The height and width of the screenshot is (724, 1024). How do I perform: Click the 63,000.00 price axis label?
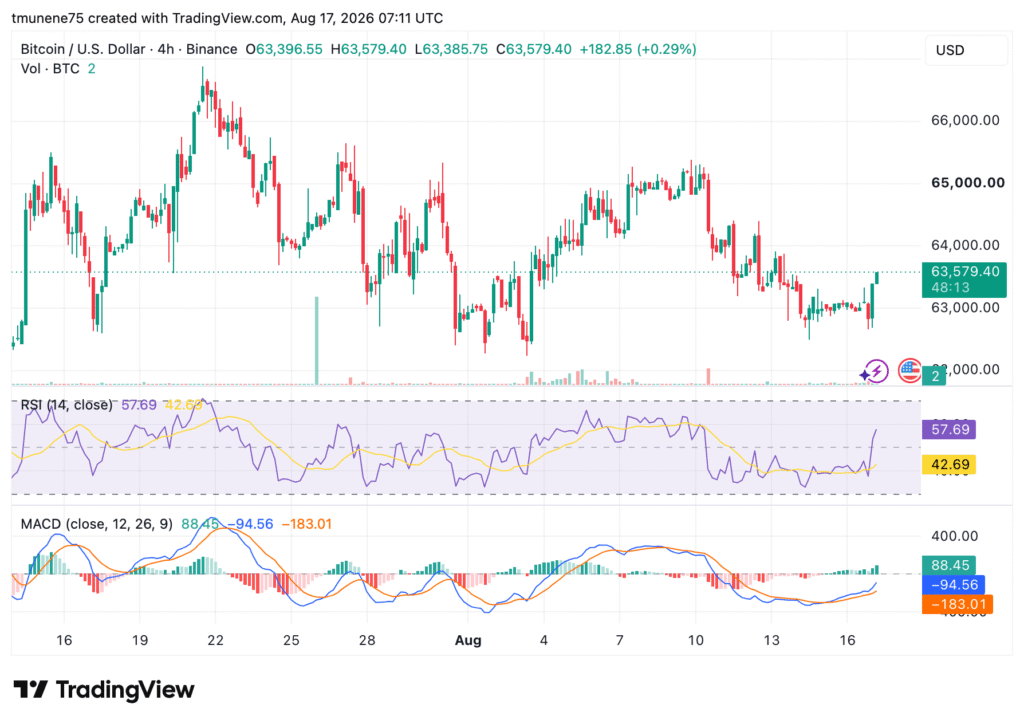(965, 307)
